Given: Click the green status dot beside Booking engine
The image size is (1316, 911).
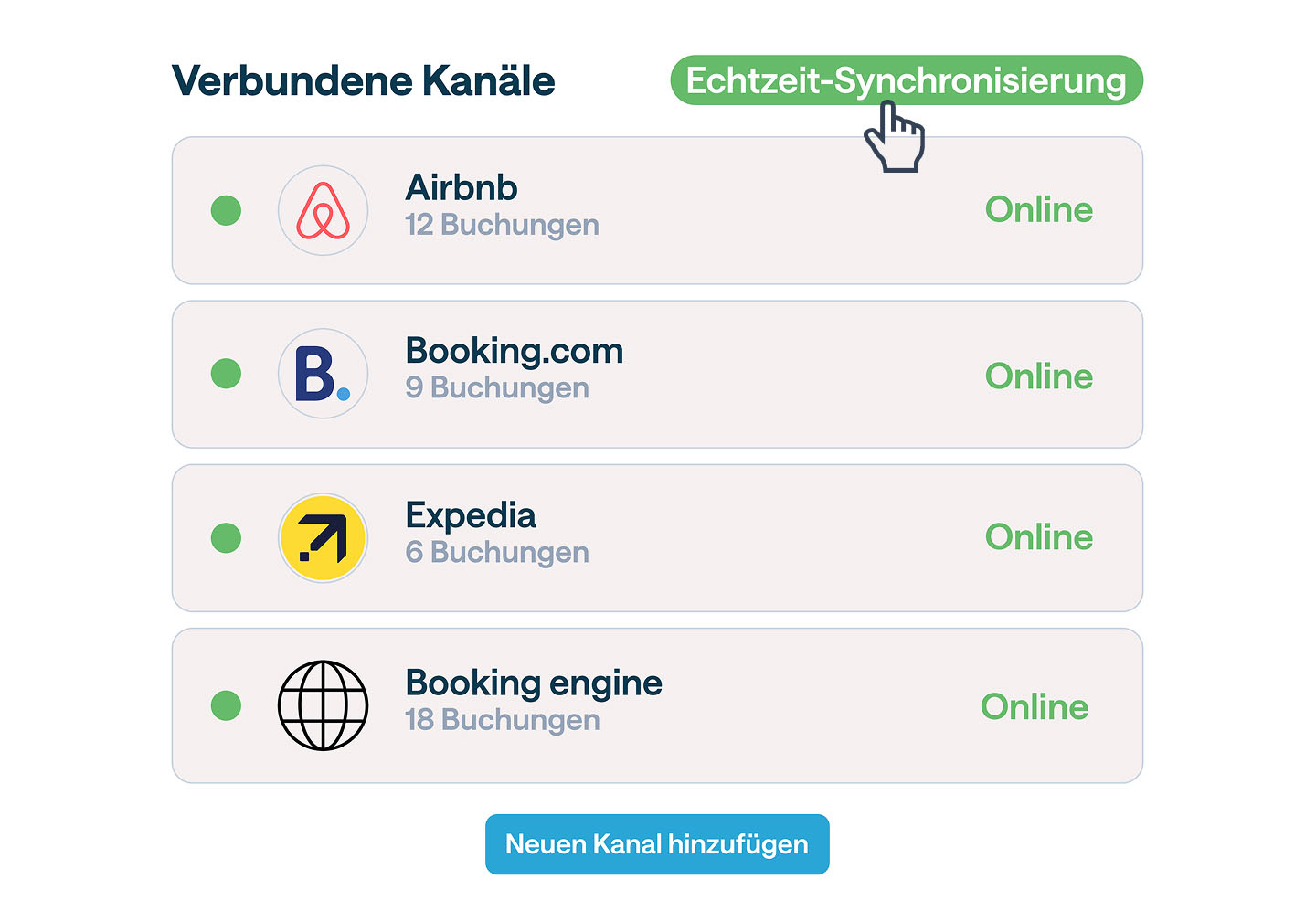Looking at the screenshot, I should coord(226,705).
